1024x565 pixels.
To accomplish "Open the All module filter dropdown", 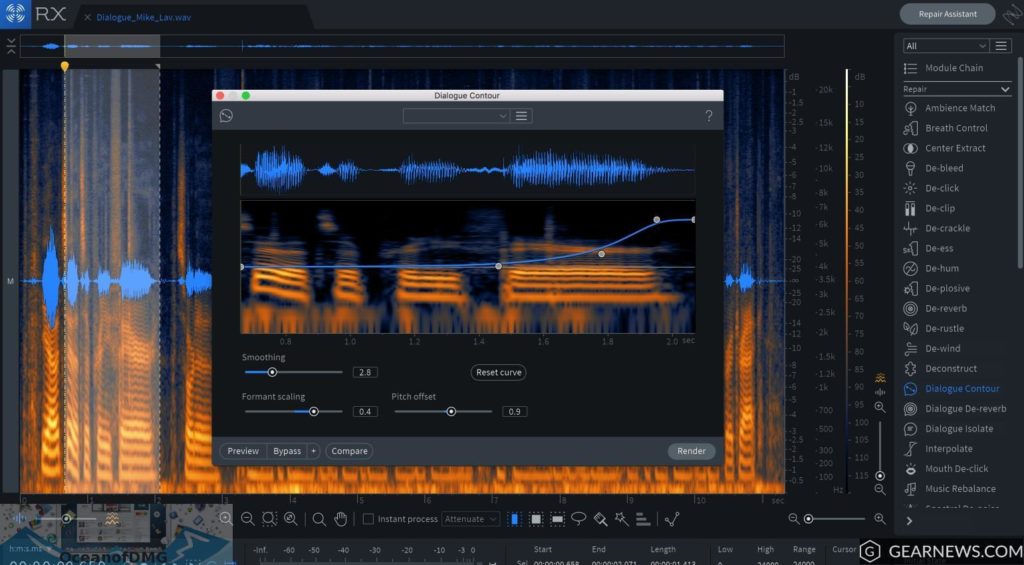I will [x=946, y=46].
